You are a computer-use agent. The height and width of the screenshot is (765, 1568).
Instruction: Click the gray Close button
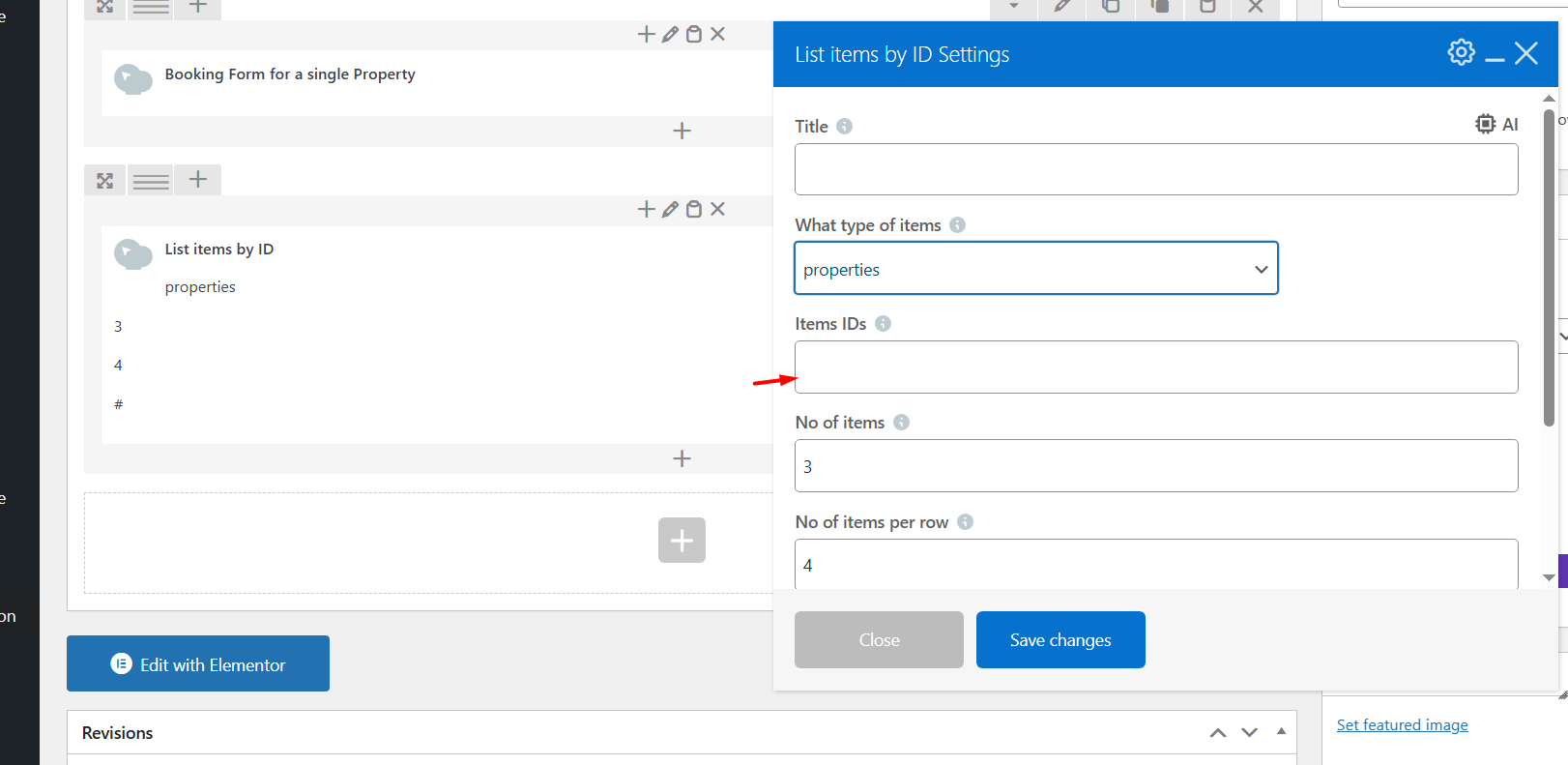[879, 640]
